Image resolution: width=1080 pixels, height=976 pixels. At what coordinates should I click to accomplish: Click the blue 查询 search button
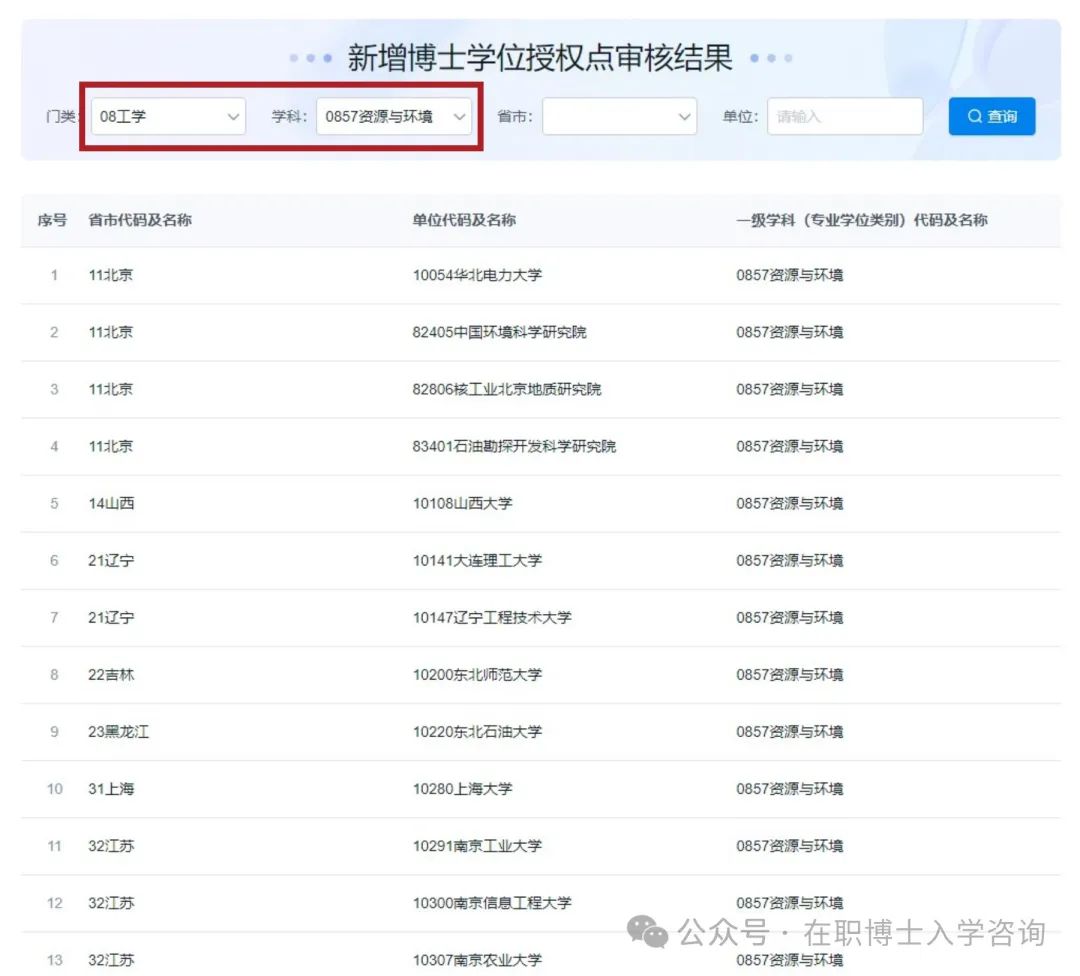(x=991, y=117)
